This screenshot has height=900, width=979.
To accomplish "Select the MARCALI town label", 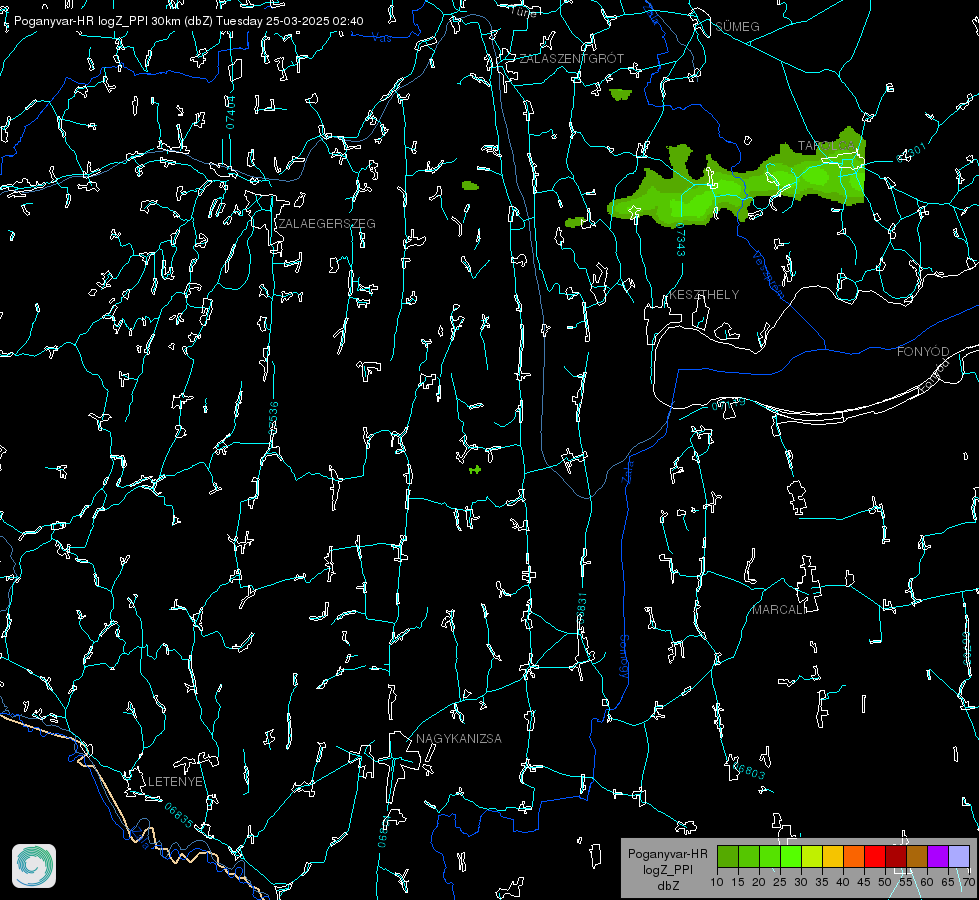I will (x=779, y=610).
